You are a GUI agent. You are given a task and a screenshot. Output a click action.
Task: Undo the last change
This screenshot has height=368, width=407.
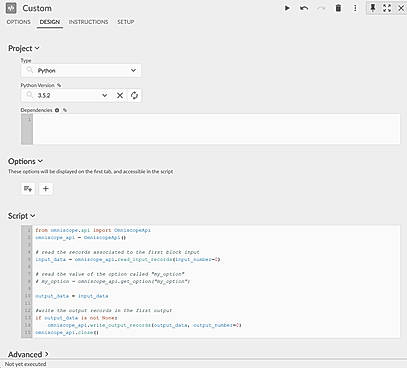(x=304, y=8)
